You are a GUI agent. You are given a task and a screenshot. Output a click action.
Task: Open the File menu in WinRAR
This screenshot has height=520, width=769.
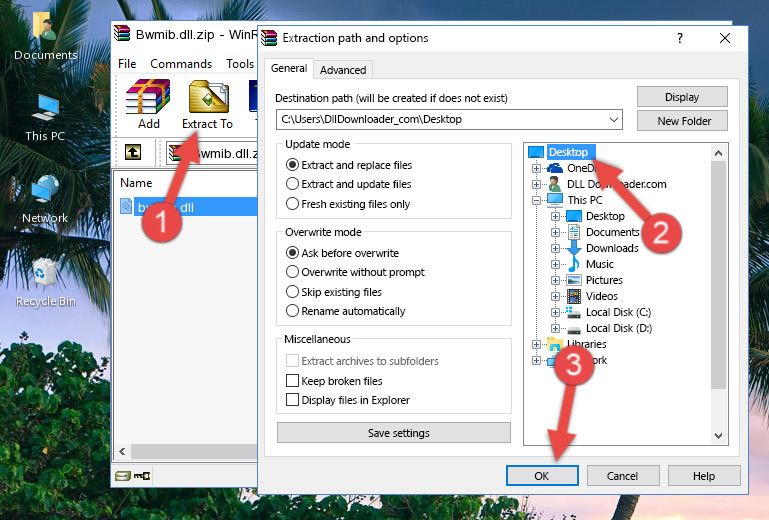click(127, 64)
